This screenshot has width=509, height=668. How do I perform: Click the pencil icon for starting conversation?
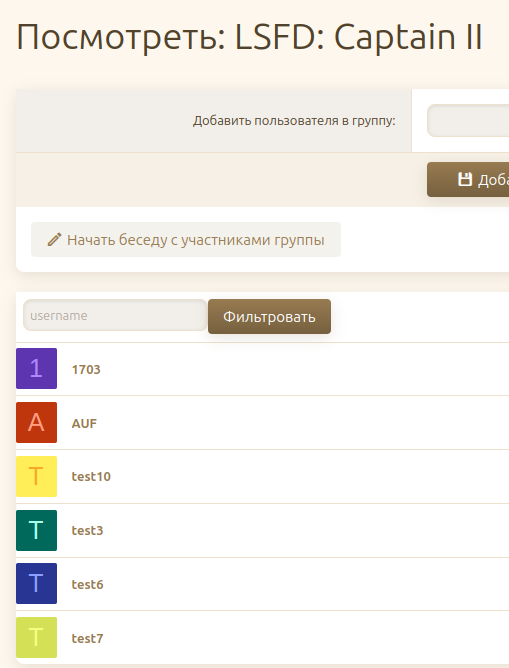(x=54, y=240)
